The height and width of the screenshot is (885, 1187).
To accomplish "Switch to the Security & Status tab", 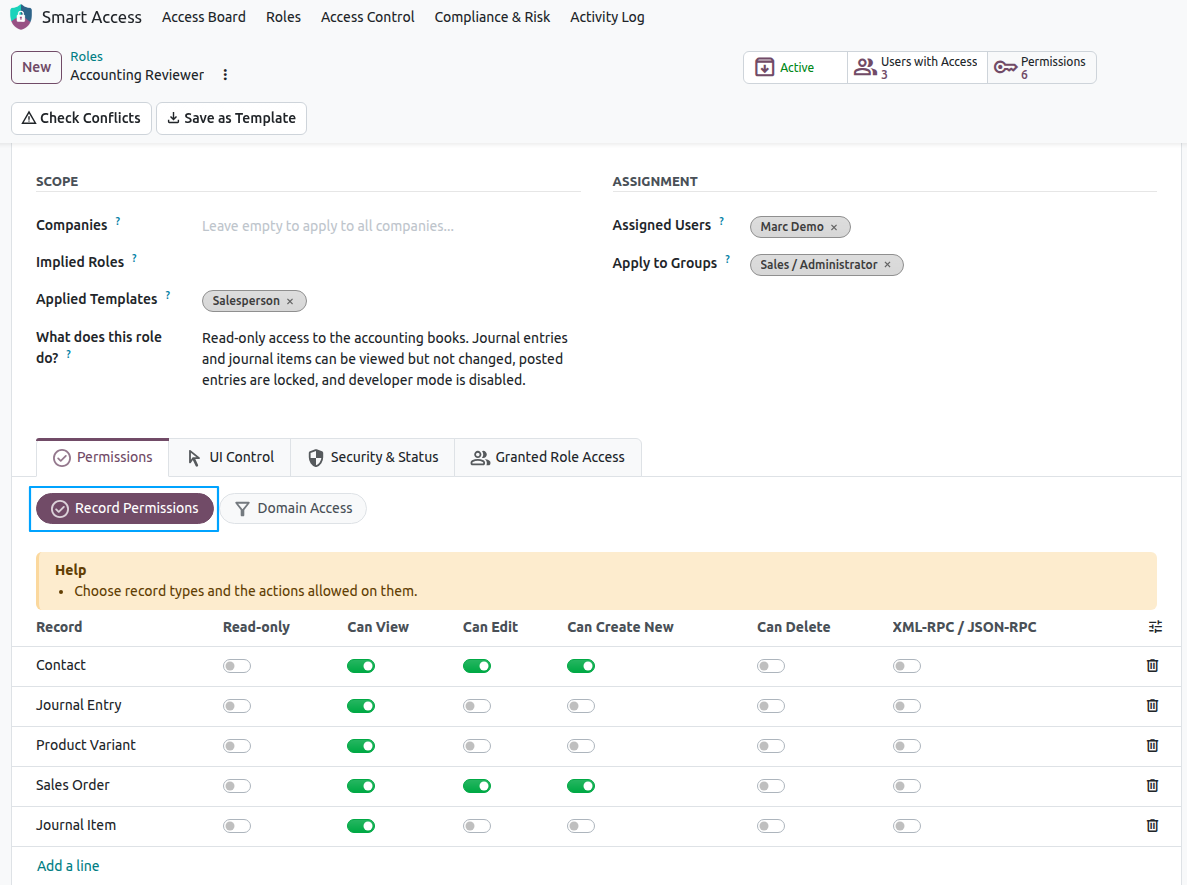I will 372,457.
